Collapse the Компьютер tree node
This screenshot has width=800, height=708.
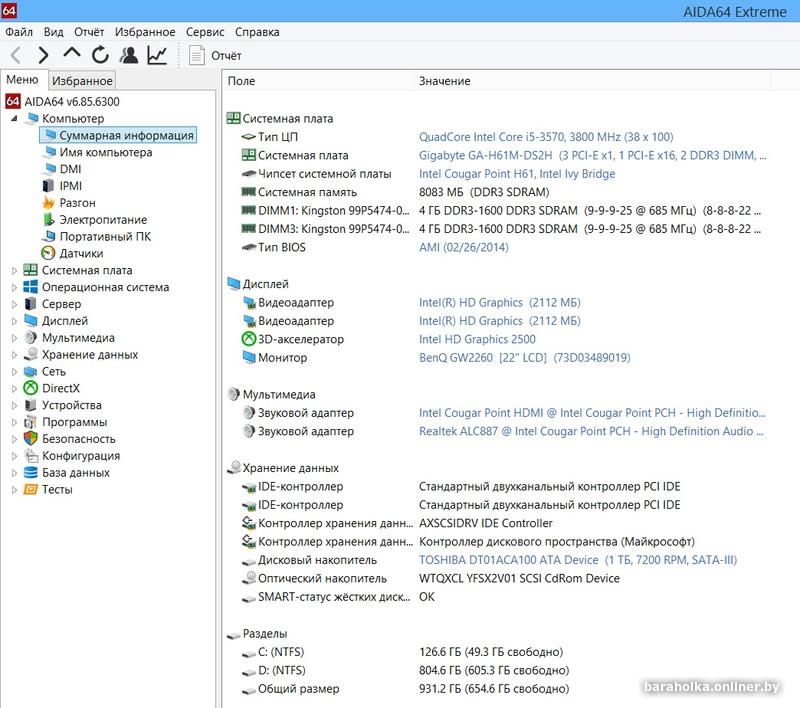(14, 118)
